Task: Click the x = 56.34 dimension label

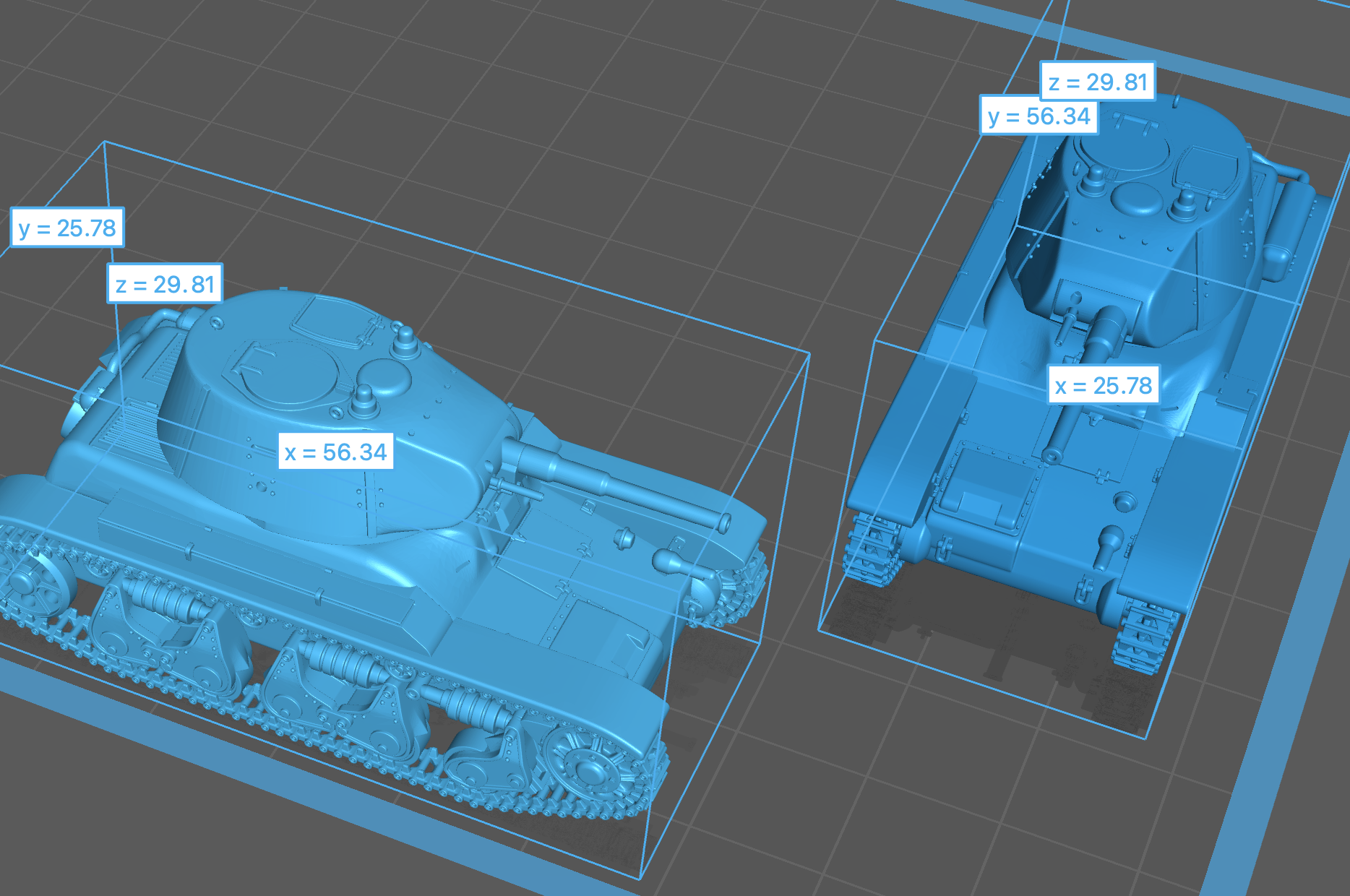Action: pos(336,452)
